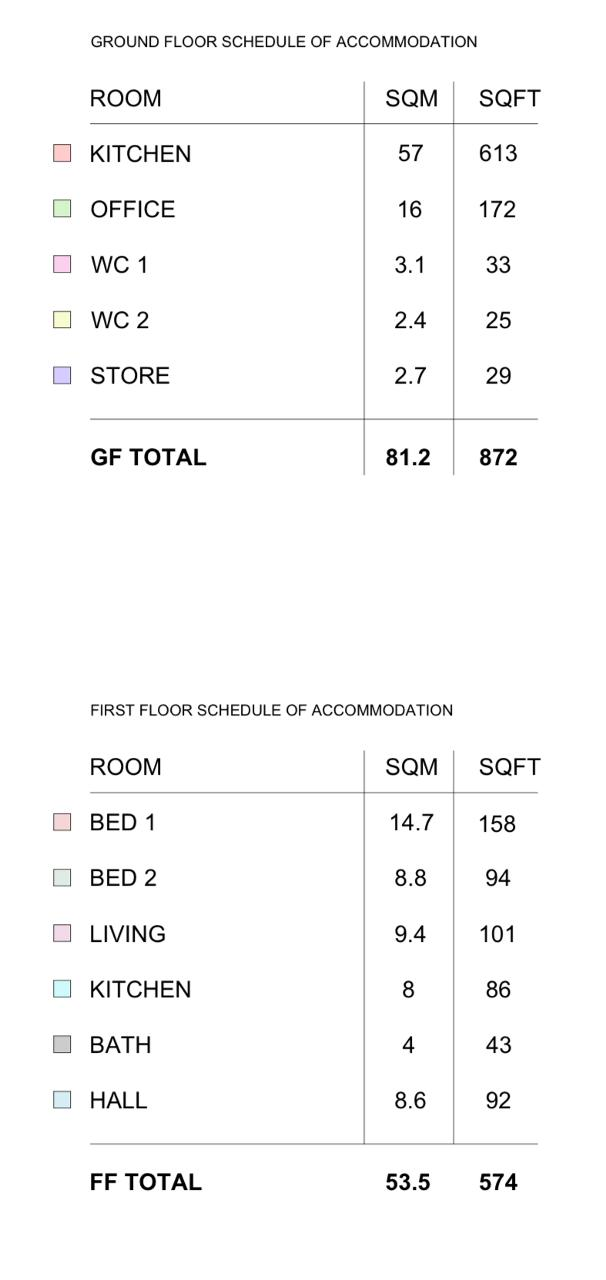Viewport: 606px width, 1280px height.
Task: Select the yellow swatch beside WC 2
Action: coord(62,320)
